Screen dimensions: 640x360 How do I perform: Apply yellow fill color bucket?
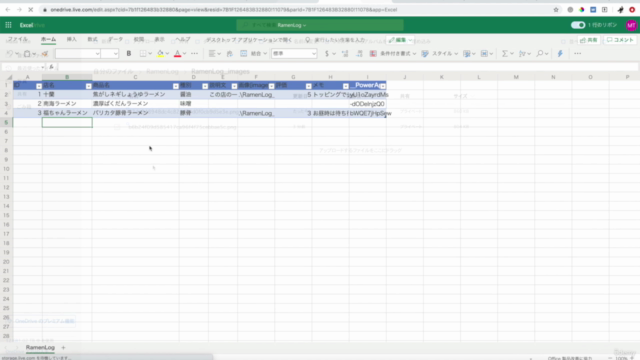pyautogui.click(x=160, y=53)
